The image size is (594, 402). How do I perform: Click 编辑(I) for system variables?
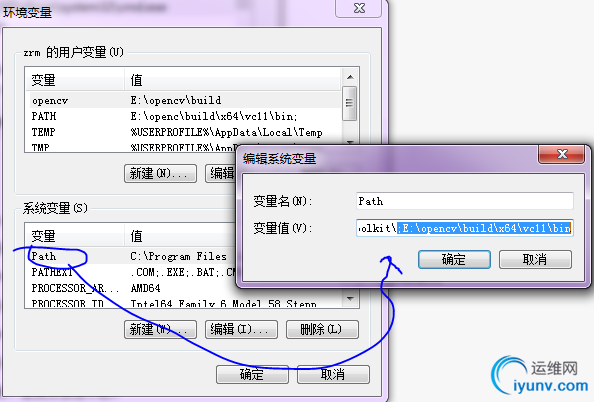point(241,329)
